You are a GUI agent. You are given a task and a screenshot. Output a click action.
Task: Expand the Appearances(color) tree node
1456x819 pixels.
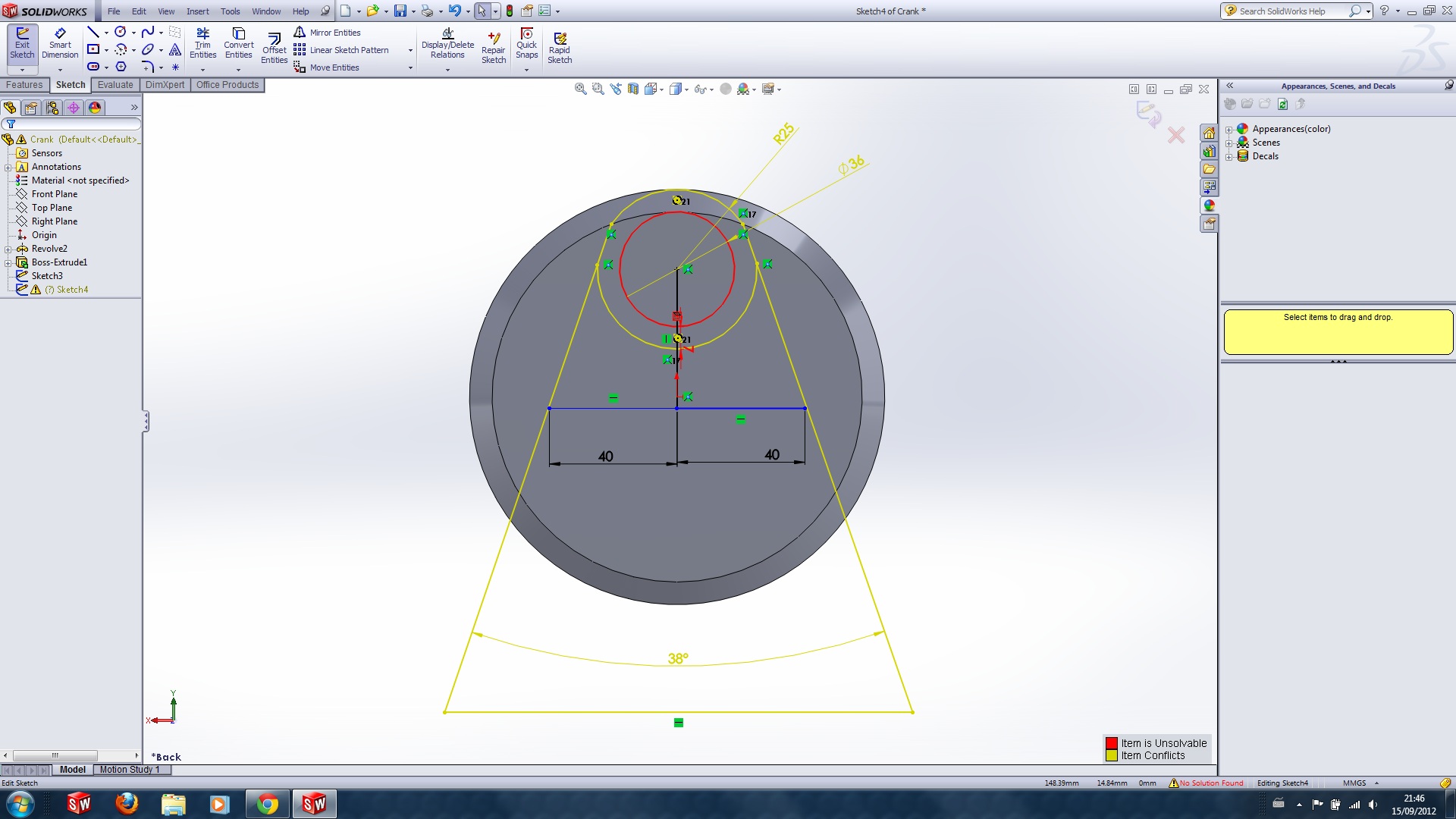coord(1228,129)
